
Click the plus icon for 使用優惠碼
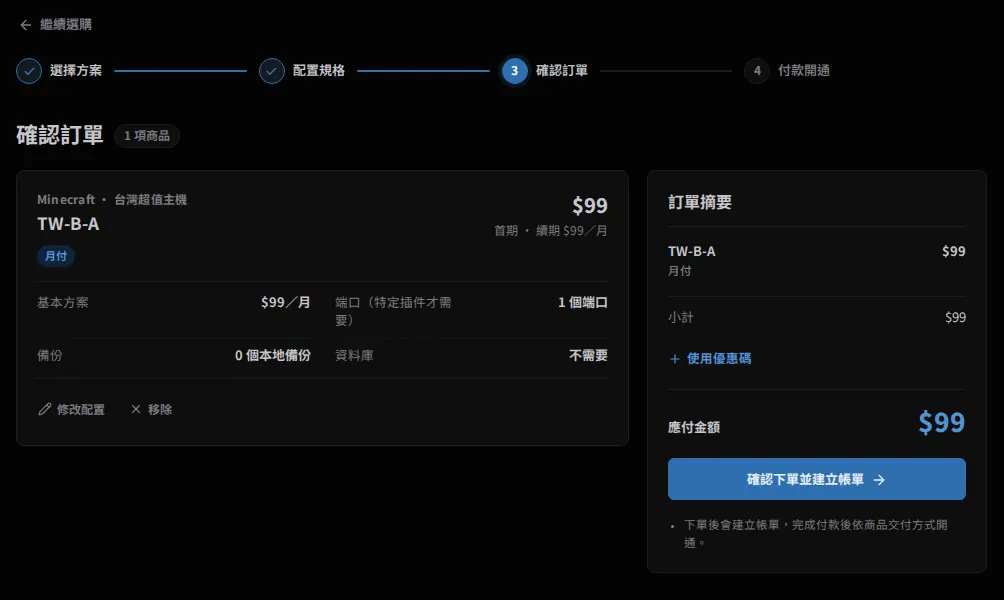[674, 359]
